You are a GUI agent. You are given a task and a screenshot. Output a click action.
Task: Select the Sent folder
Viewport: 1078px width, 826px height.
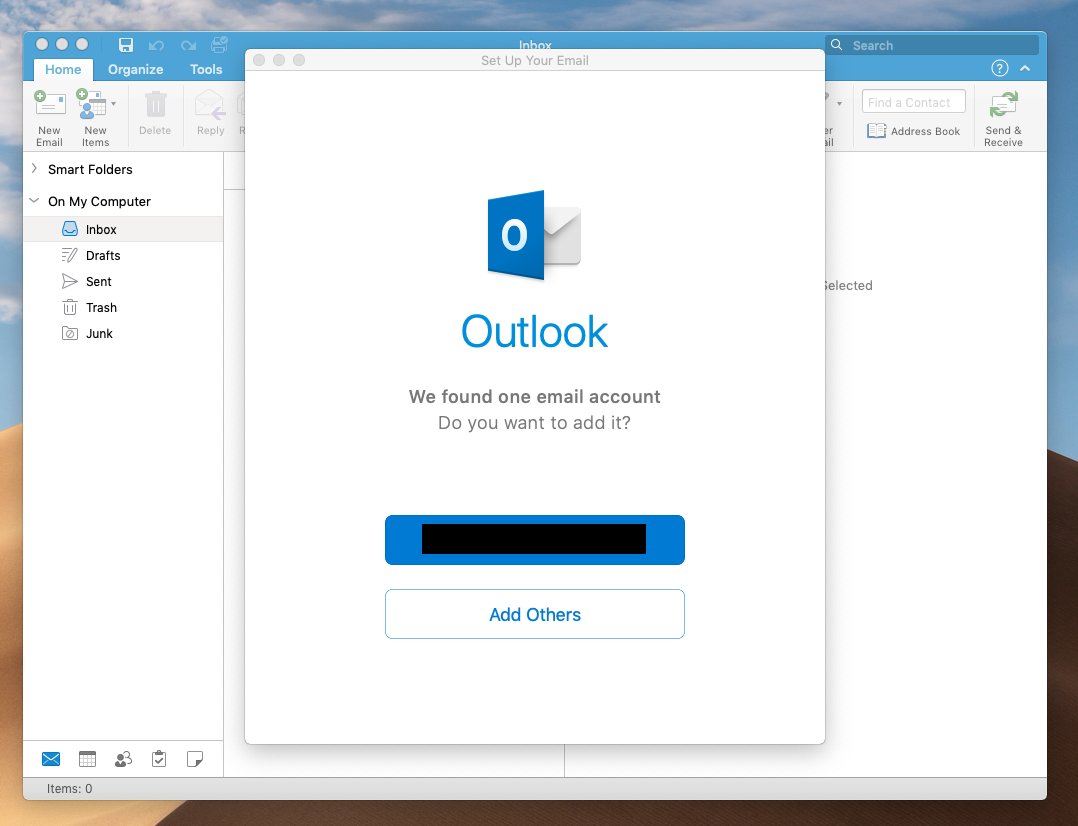point(123,281)
